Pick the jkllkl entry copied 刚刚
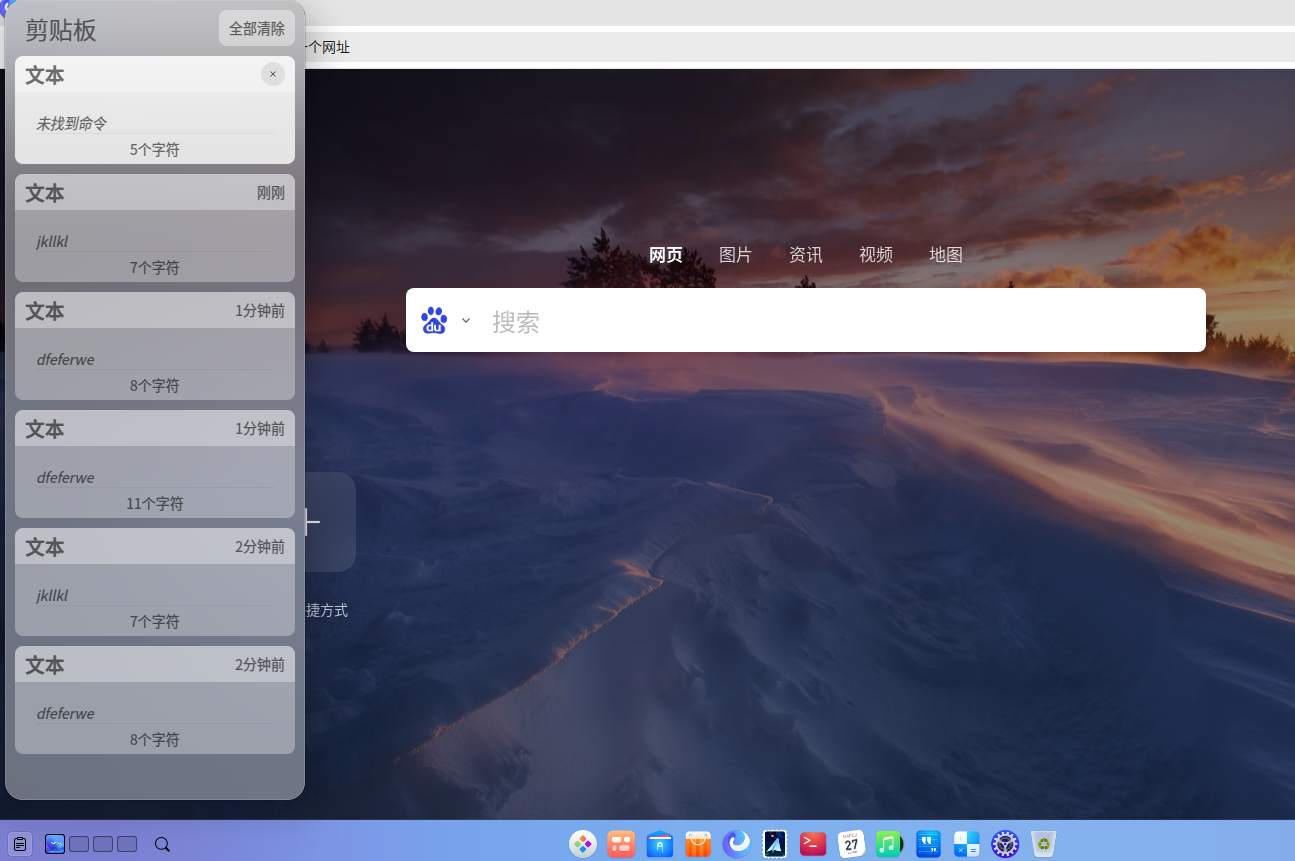 coord(155,228)
